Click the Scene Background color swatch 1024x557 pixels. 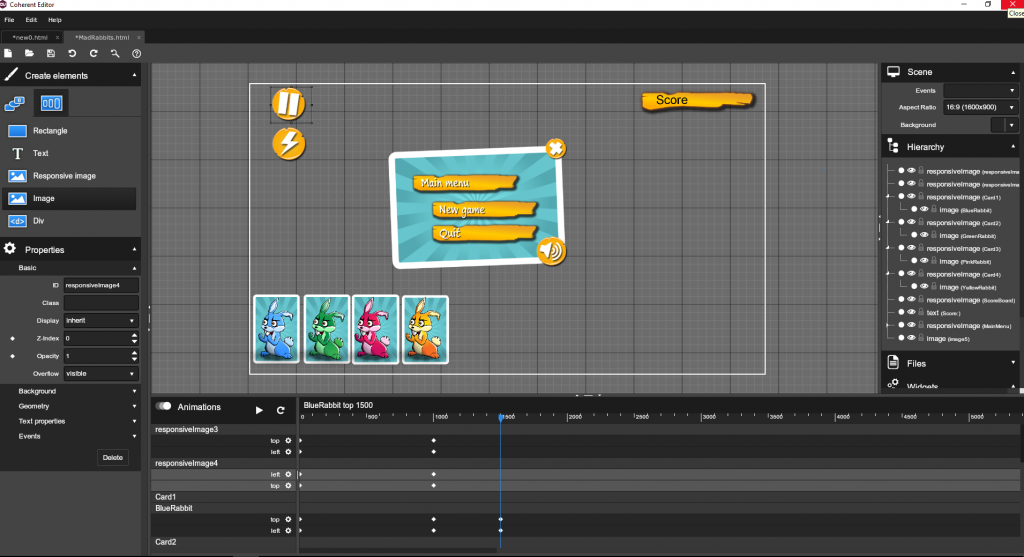pos(997,125)
